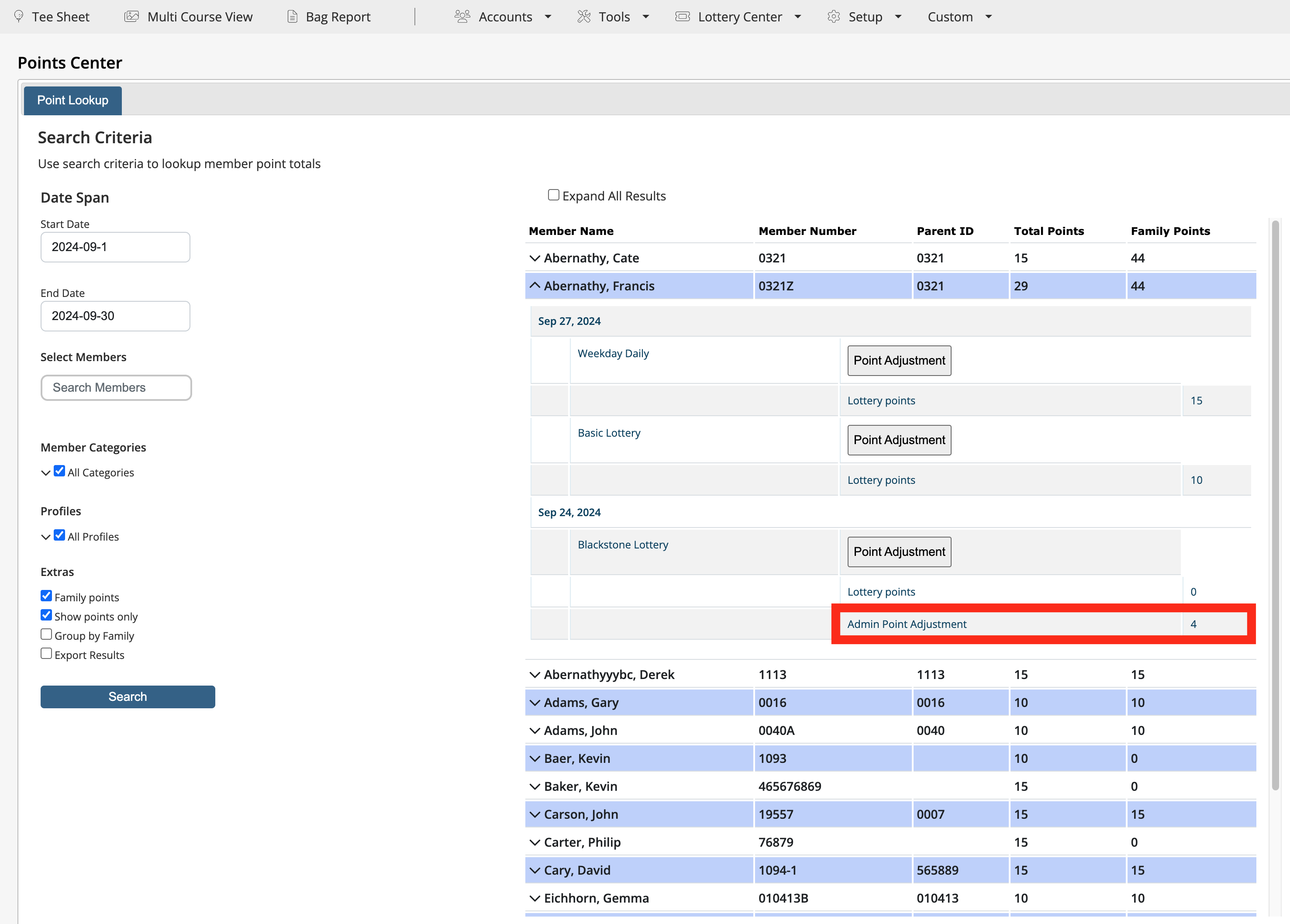This screenshot has width=1290, height=924.
Task: Click the Lottery Center ticket icon
Action: point(683,17)
